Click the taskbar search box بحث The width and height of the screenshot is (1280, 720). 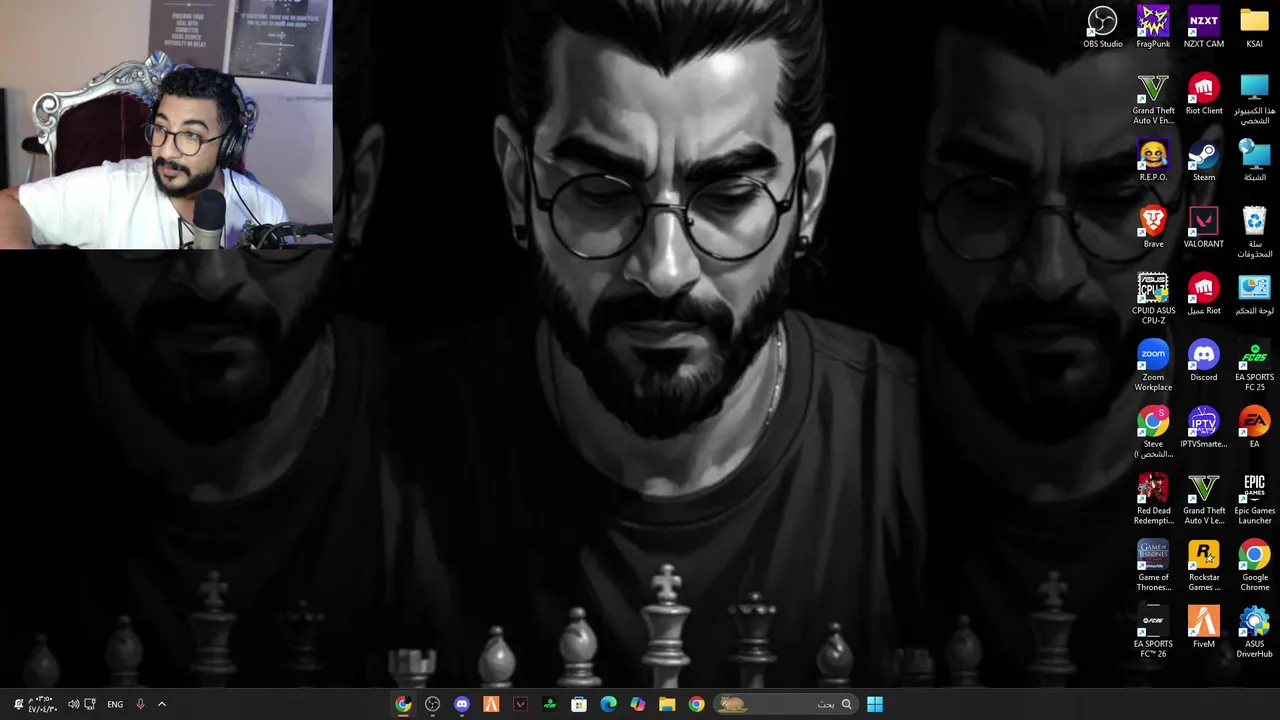pos(785,704)
